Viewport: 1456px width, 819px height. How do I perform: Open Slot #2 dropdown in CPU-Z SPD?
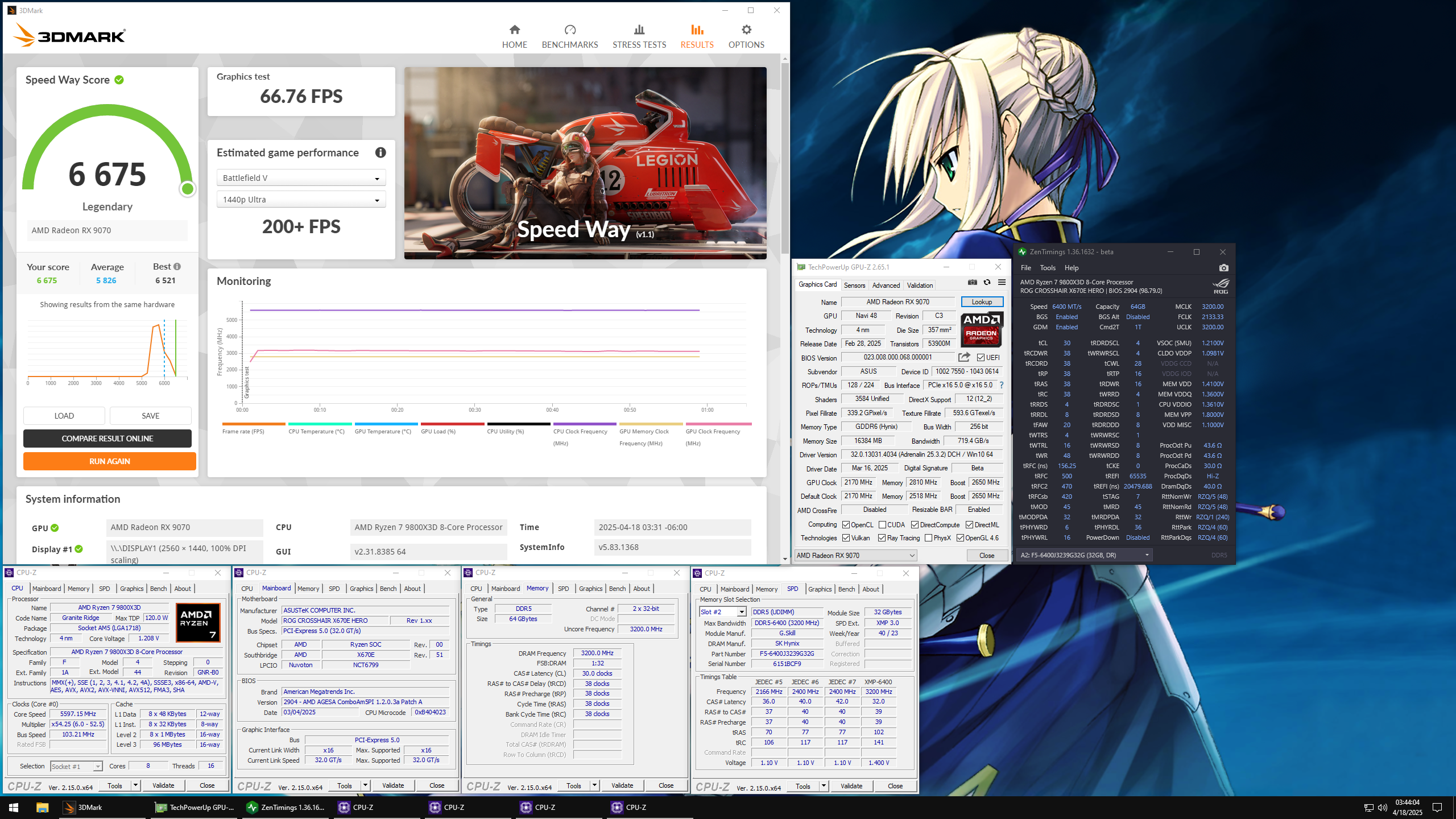pos(722,612)
